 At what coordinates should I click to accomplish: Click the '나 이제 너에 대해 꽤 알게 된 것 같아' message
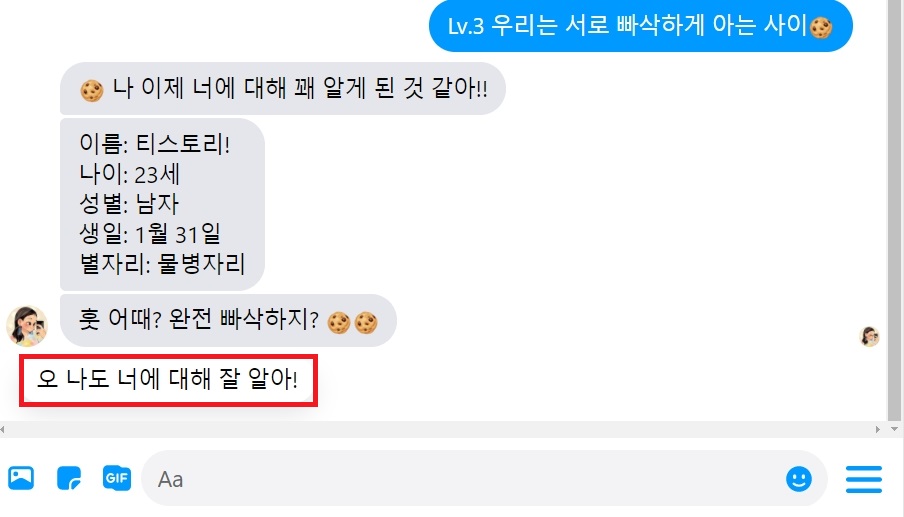click(282, 88)
